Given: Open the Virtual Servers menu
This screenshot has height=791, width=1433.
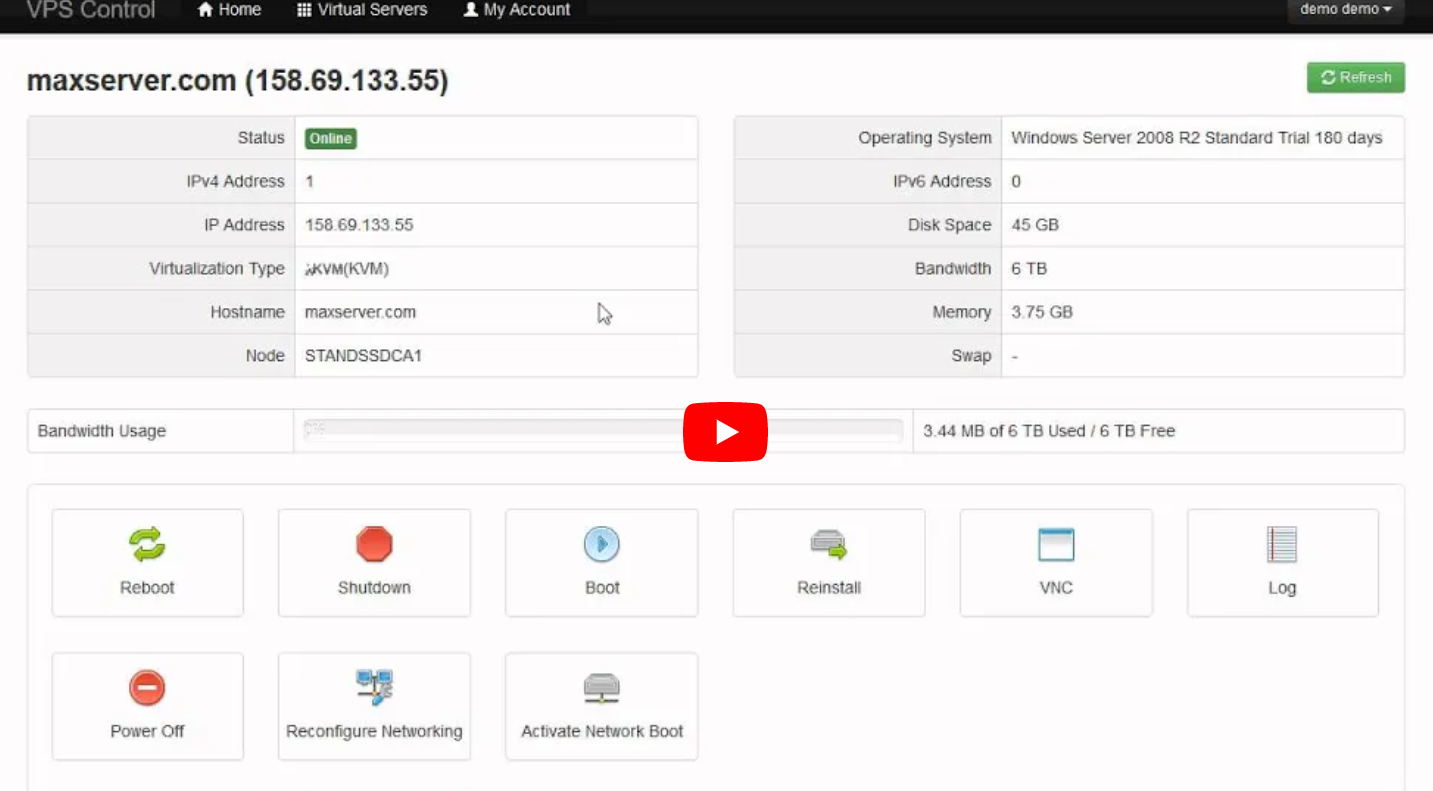Looking at the screenshot, I should (x=361, y=10).
